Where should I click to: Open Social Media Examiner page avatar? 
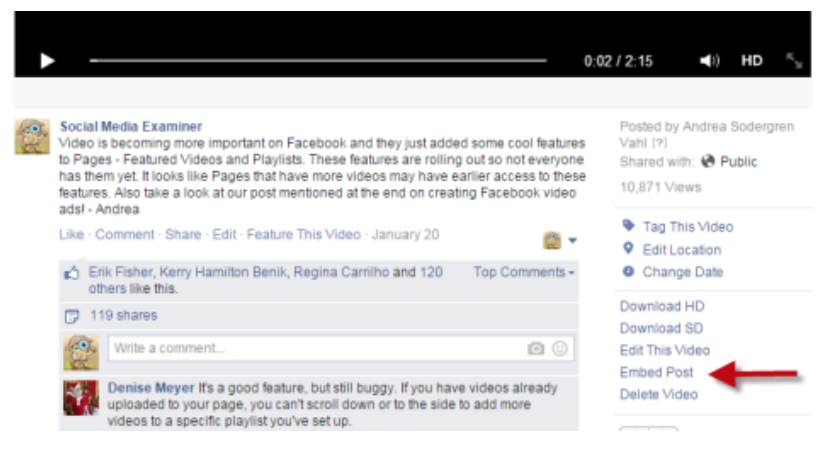32,137
